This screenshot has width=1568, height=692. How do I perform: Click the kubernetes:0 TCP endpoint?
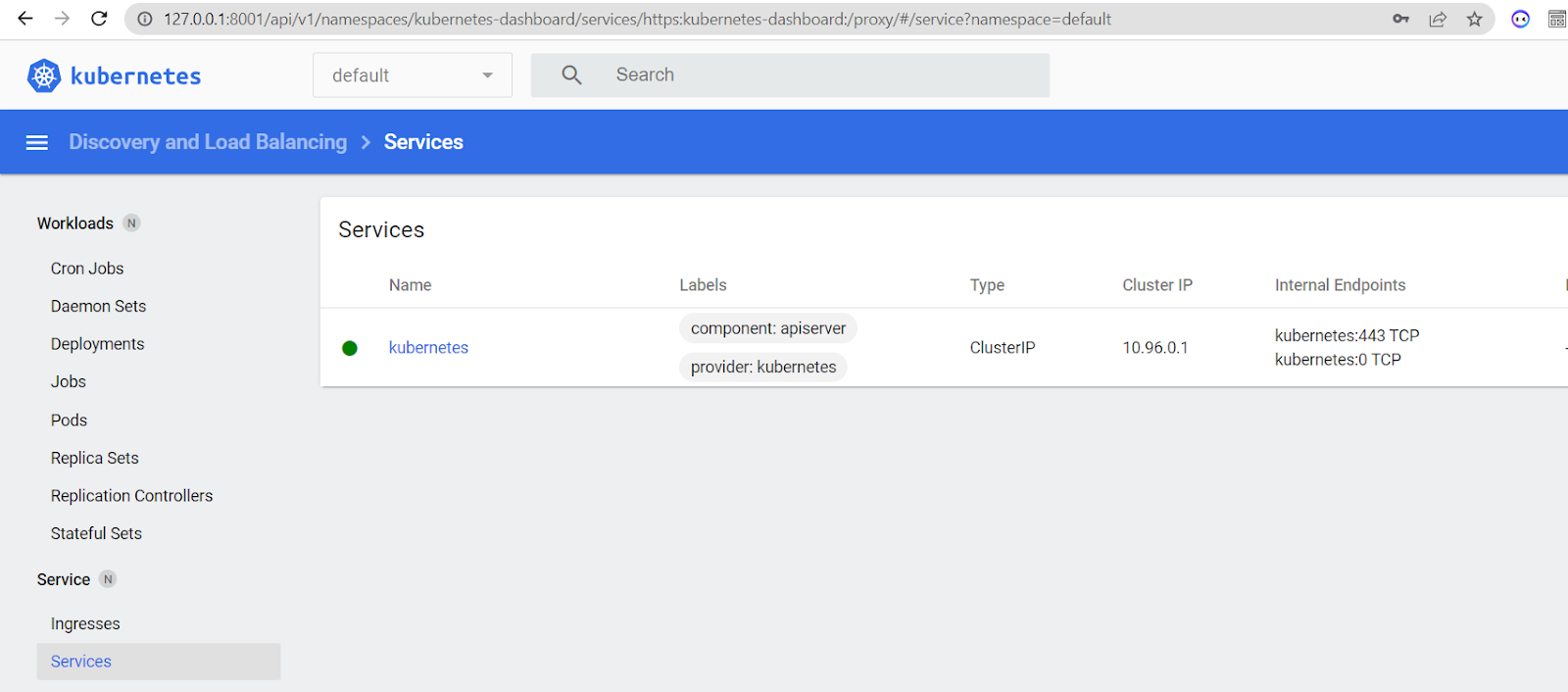pyautogui.click(x=1338, y=360)
